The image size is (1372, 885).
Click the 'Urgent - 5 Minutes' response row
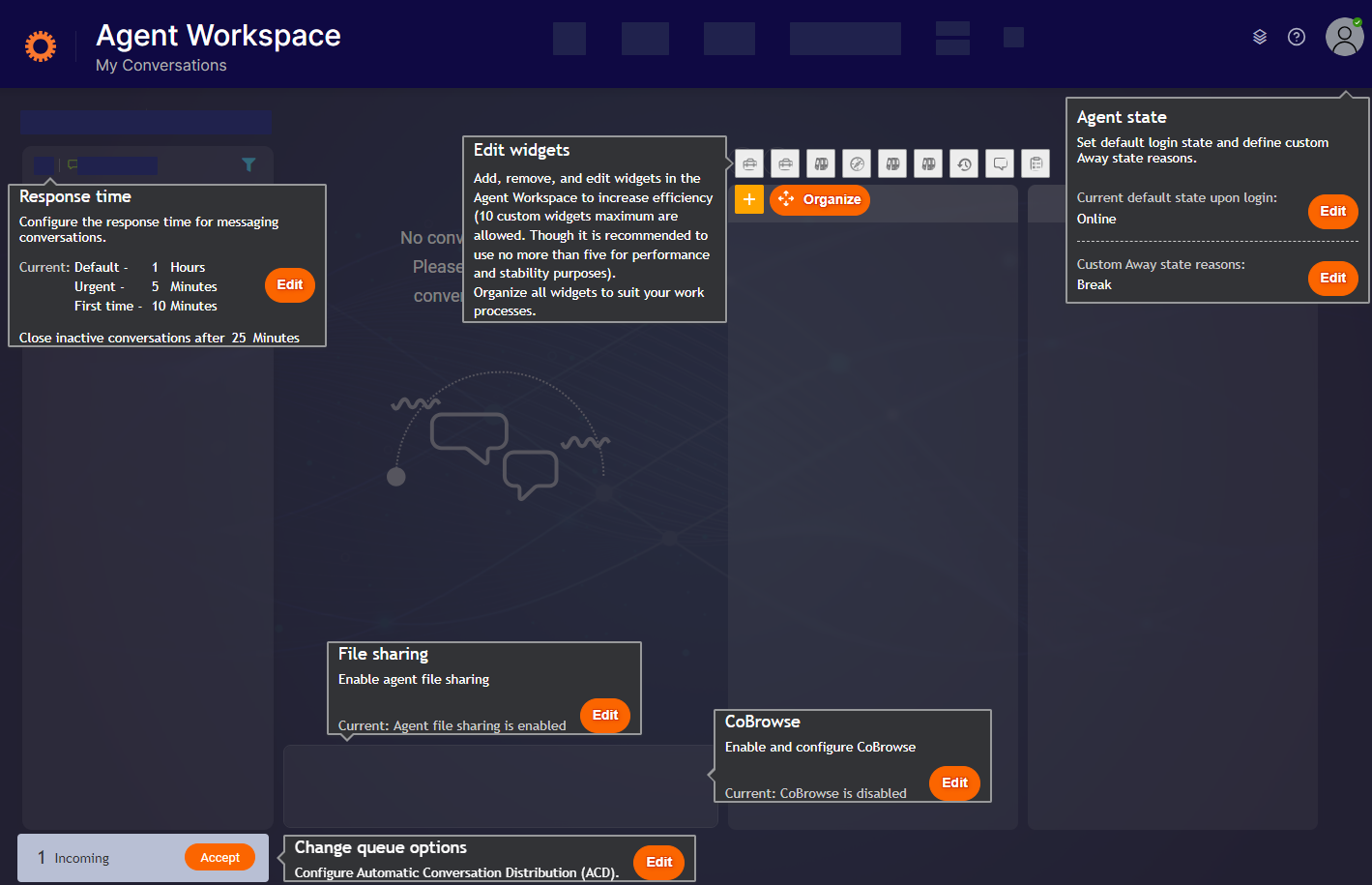[x=146, y=287]
